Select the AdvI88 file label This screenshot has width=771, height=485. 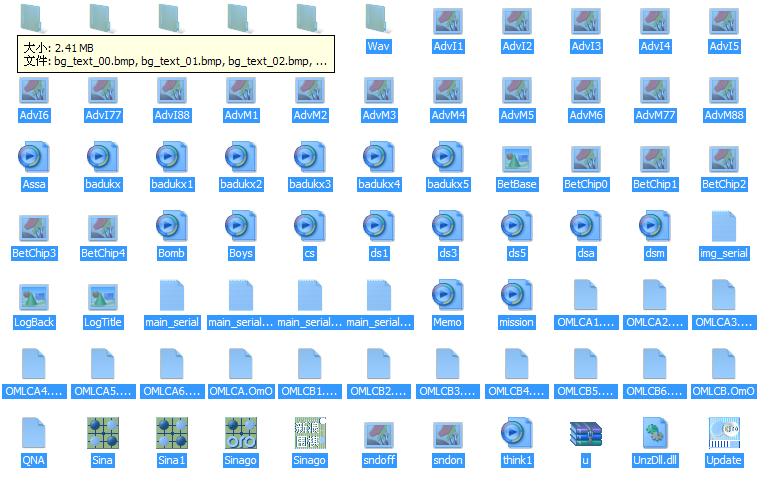pyautogui.click(x=172, y=115)
